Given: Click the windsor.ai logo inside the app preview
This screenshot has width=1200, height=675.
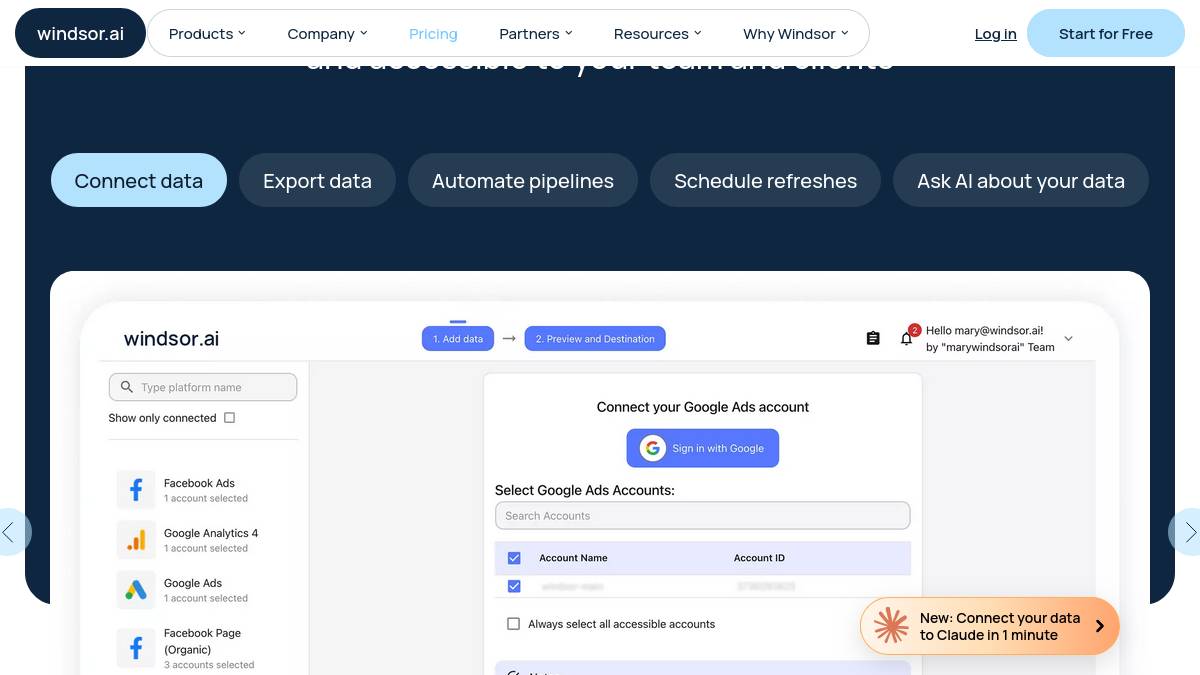Looking at the screenshot, I should pos(171,338).
